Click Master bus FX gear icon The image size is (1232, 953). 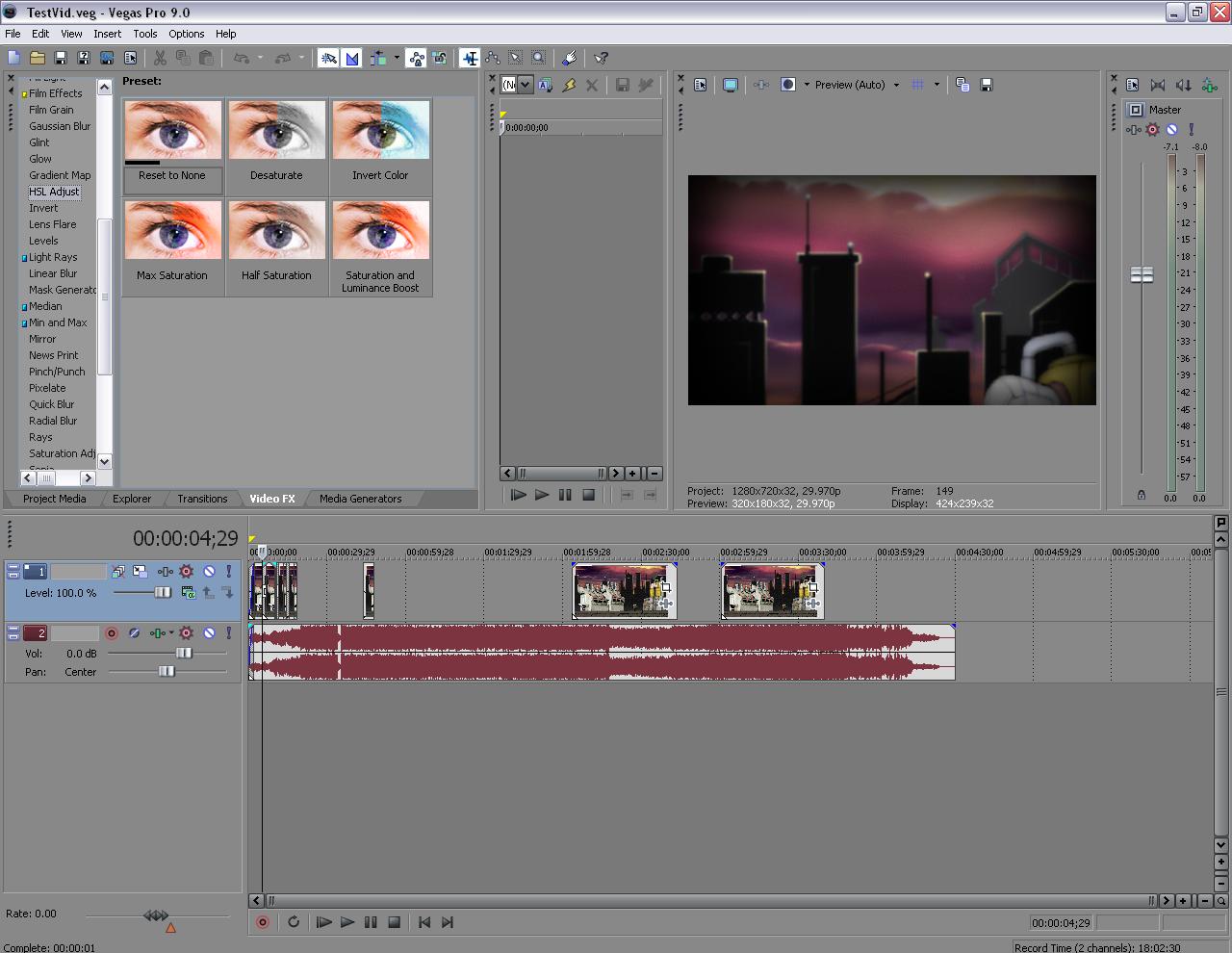(x=1153, y=129)
